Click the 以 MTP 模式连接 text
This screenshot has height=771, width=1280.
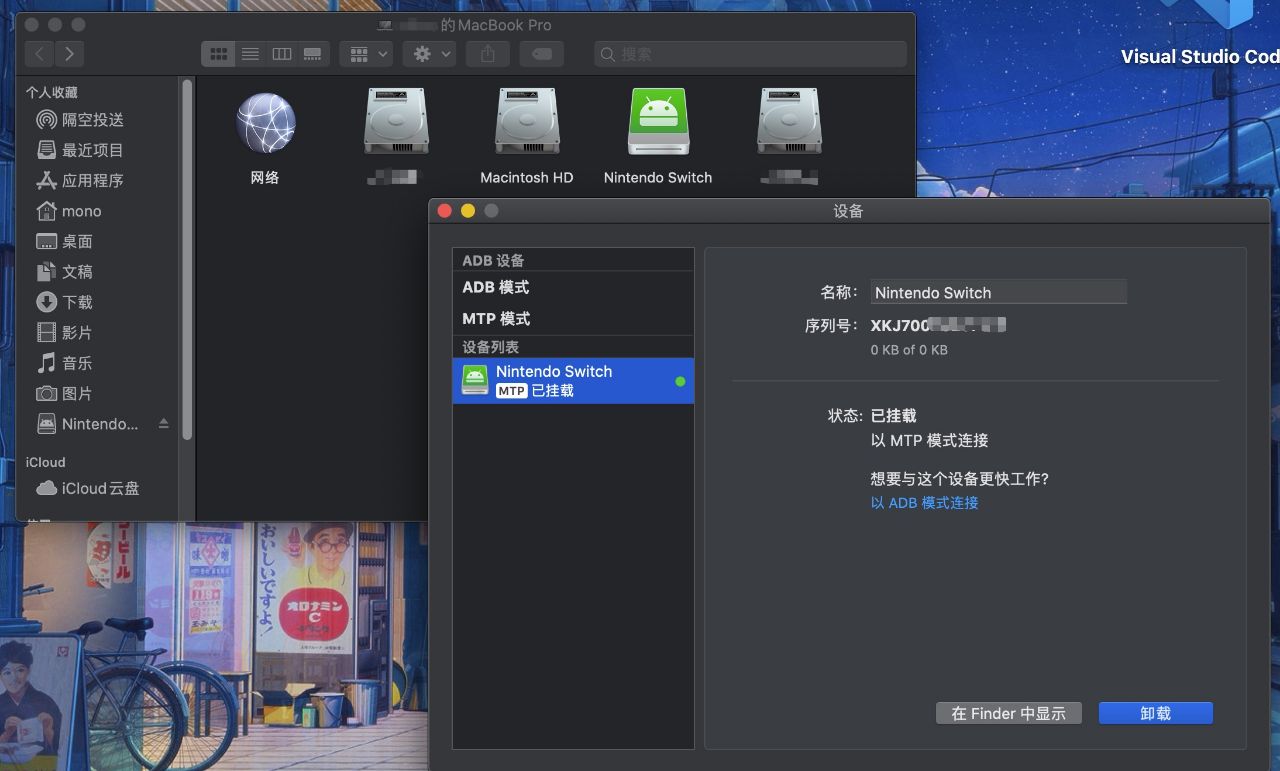pos(929,440)
